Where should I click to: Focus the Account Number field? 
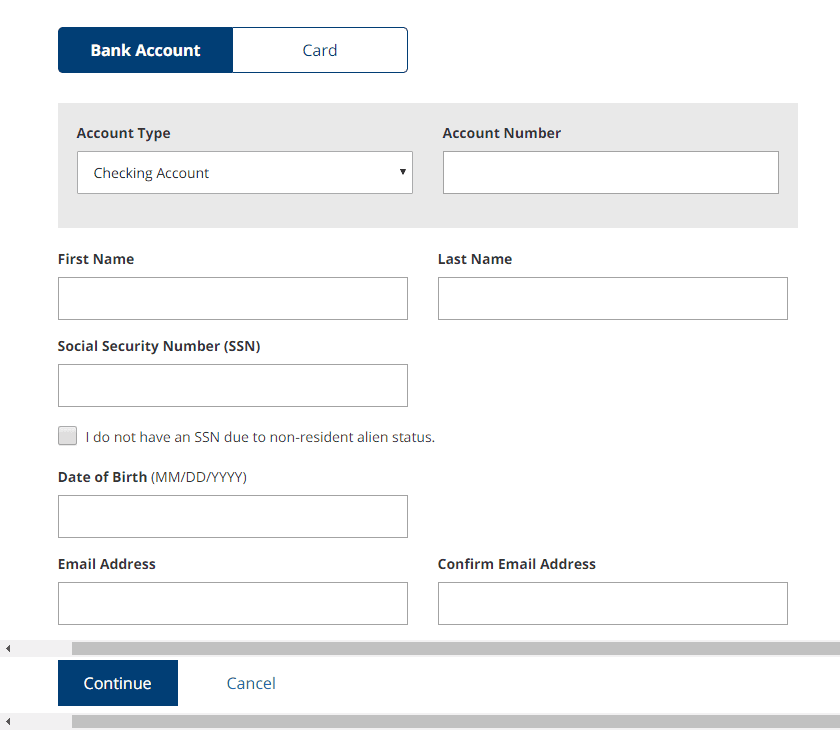coord(611,172)
